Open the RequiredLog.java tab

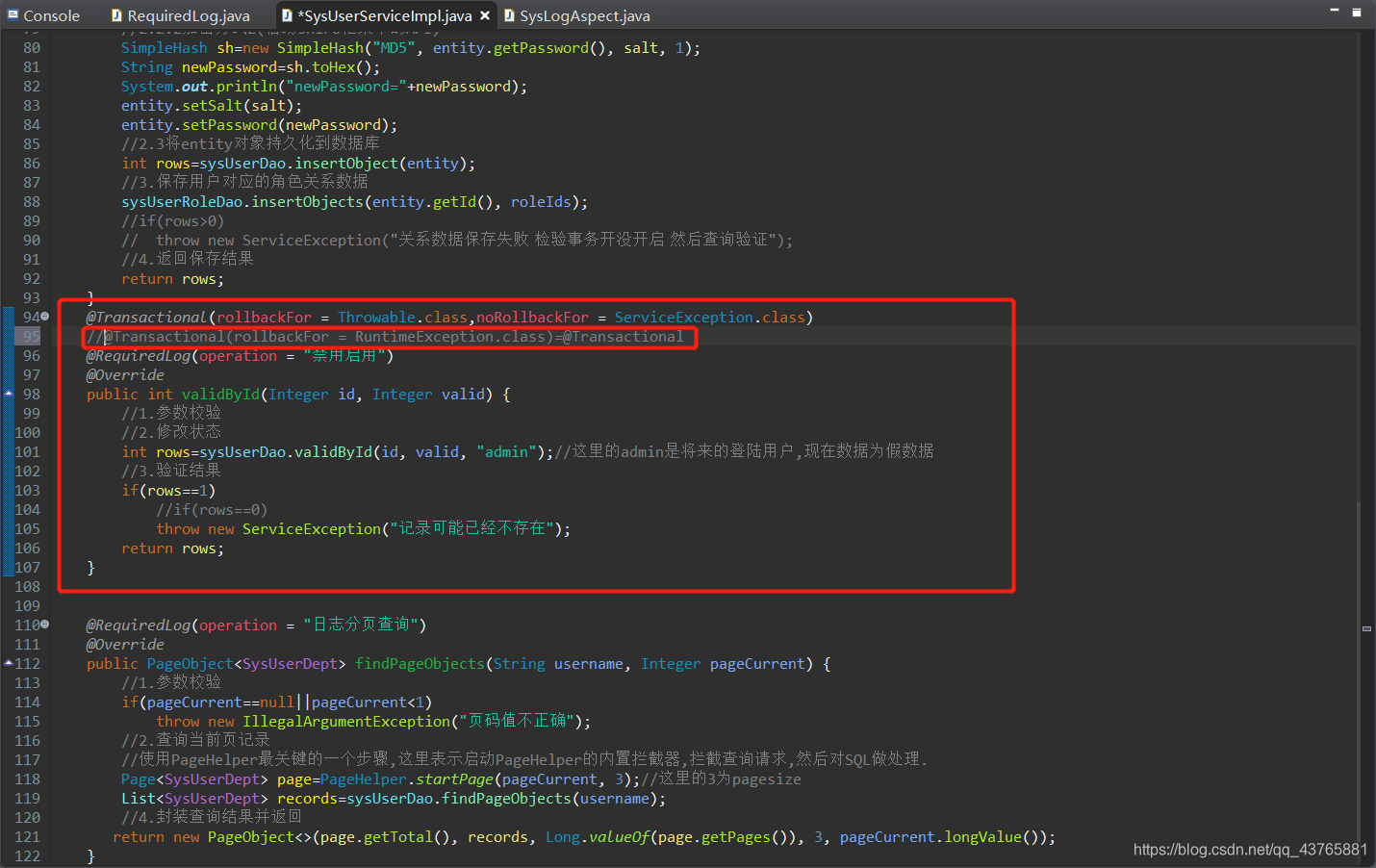pos(181,15)
